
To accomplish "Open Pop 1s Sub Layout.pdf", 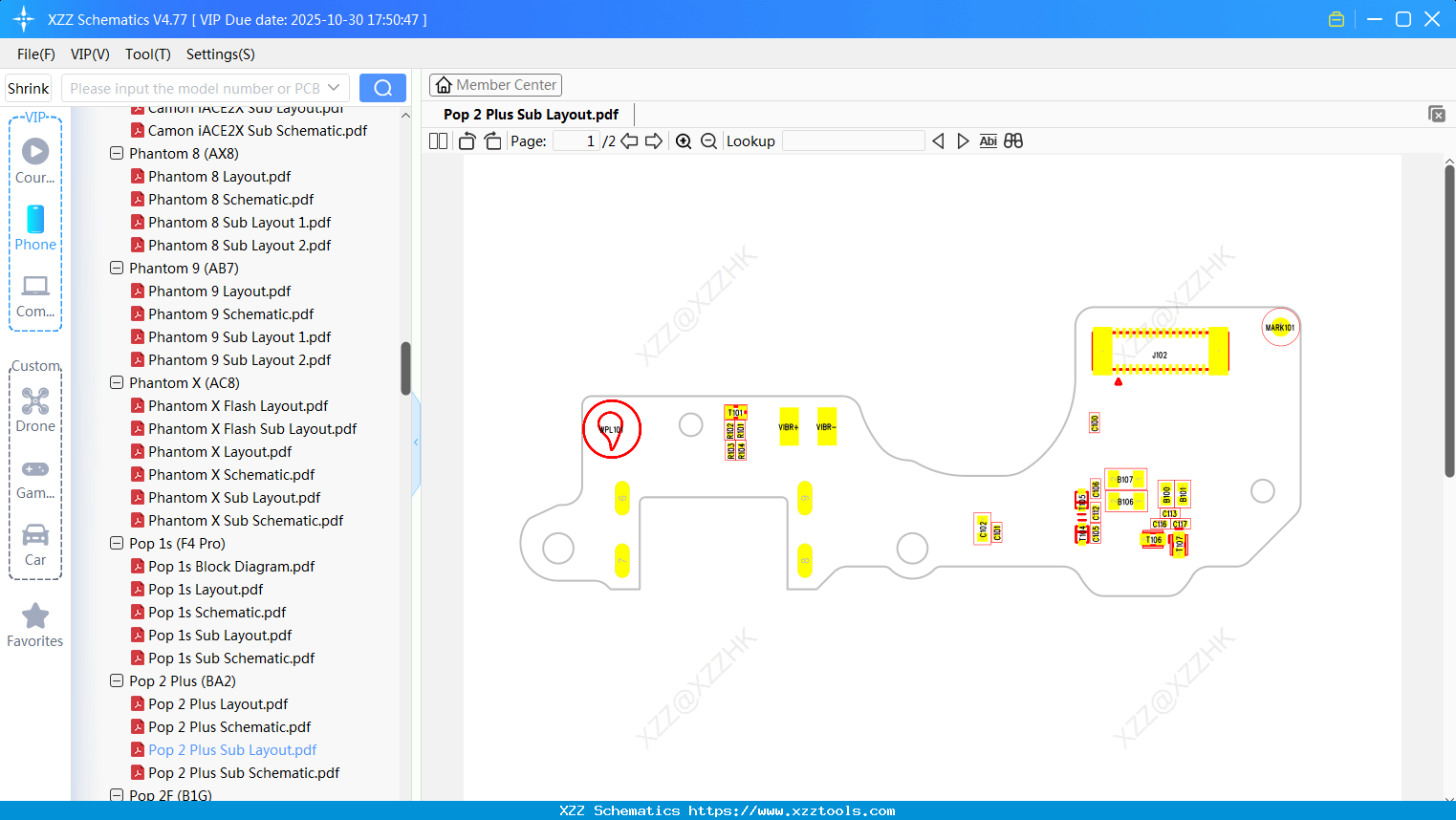I will click(220, 635).
